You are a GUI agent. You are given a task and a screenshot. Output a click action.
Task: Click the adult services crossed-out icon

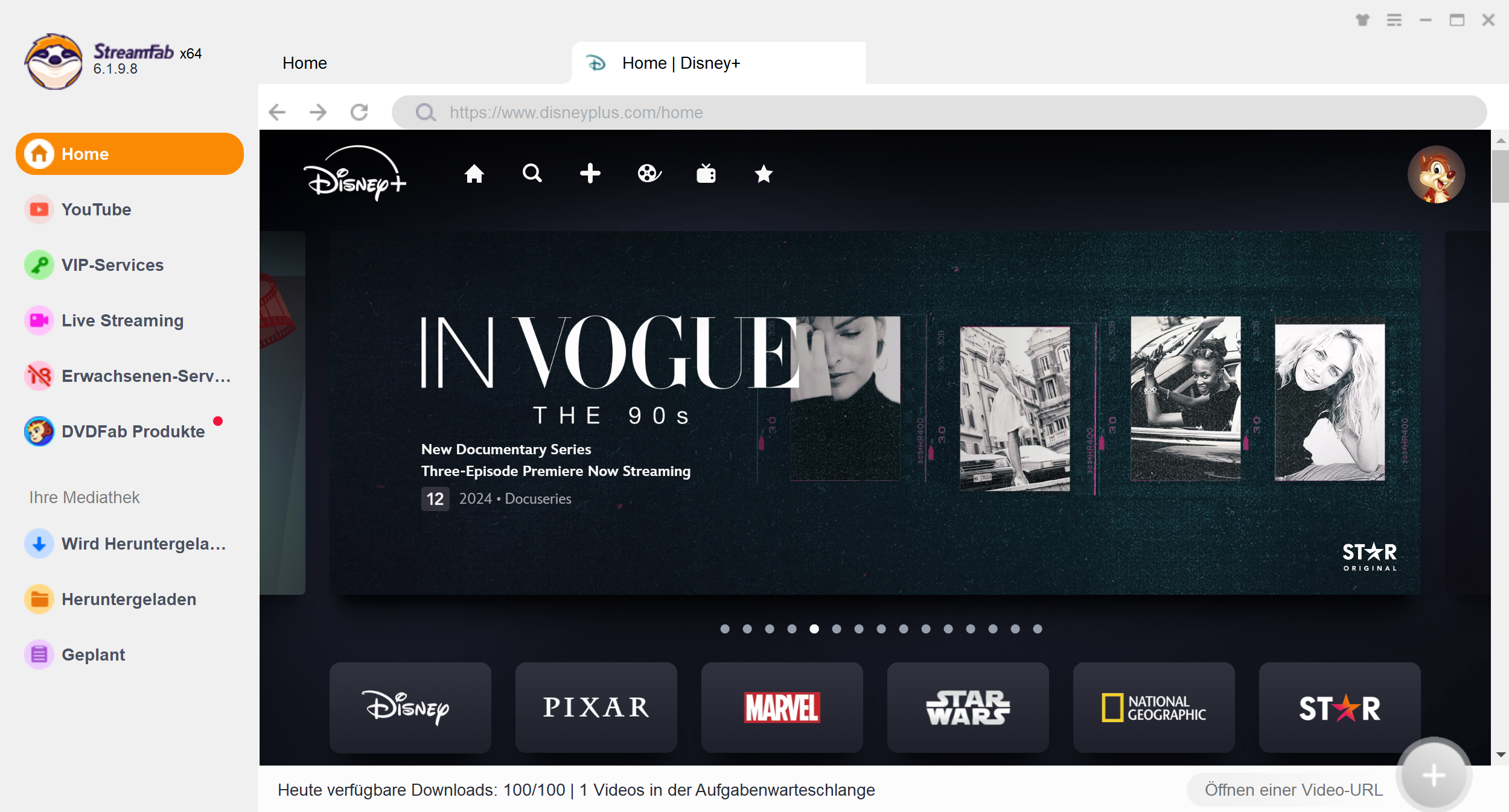pos(39,376)
